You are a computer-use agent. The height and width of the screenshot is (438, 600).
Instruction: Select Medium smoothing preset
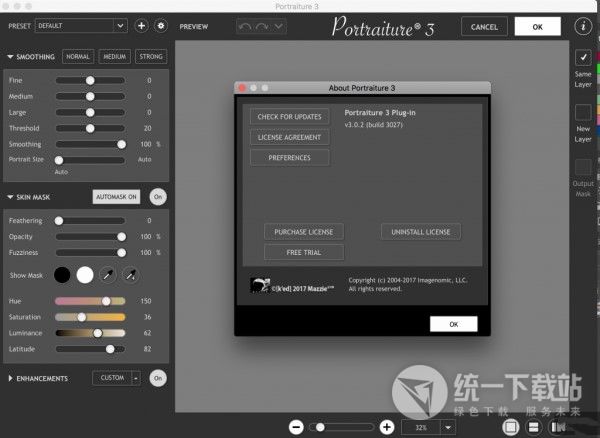point(114,57)
